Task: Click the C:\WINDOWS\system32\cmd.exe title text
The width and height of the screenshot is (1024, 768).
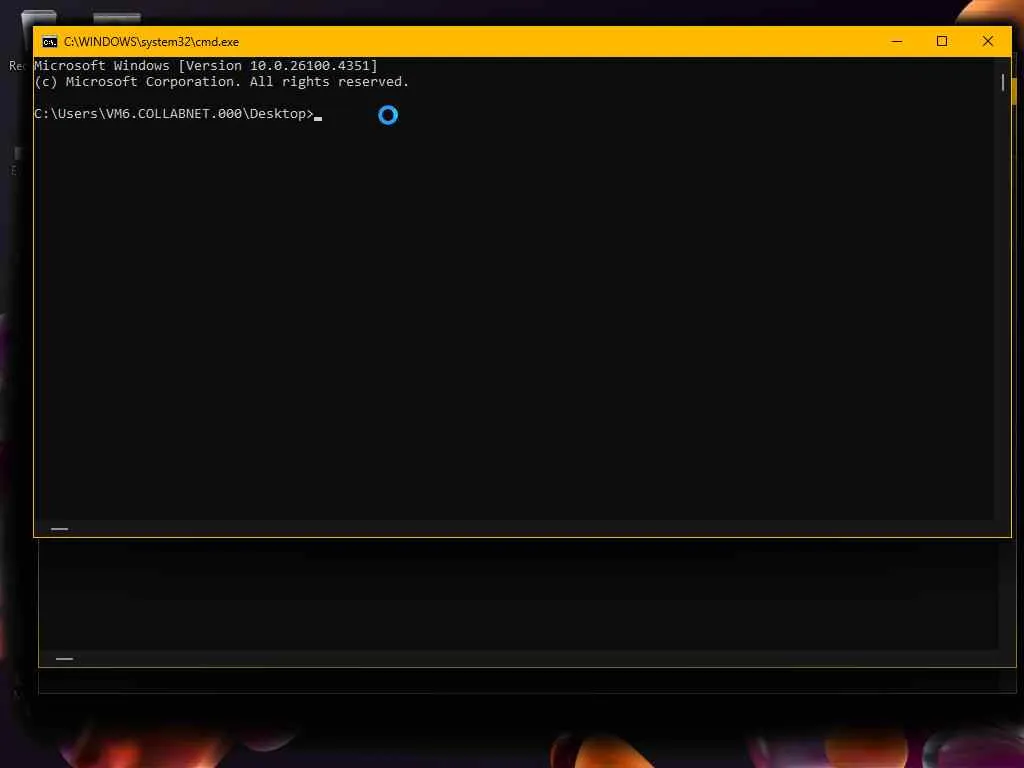Action: coord(152,42)
